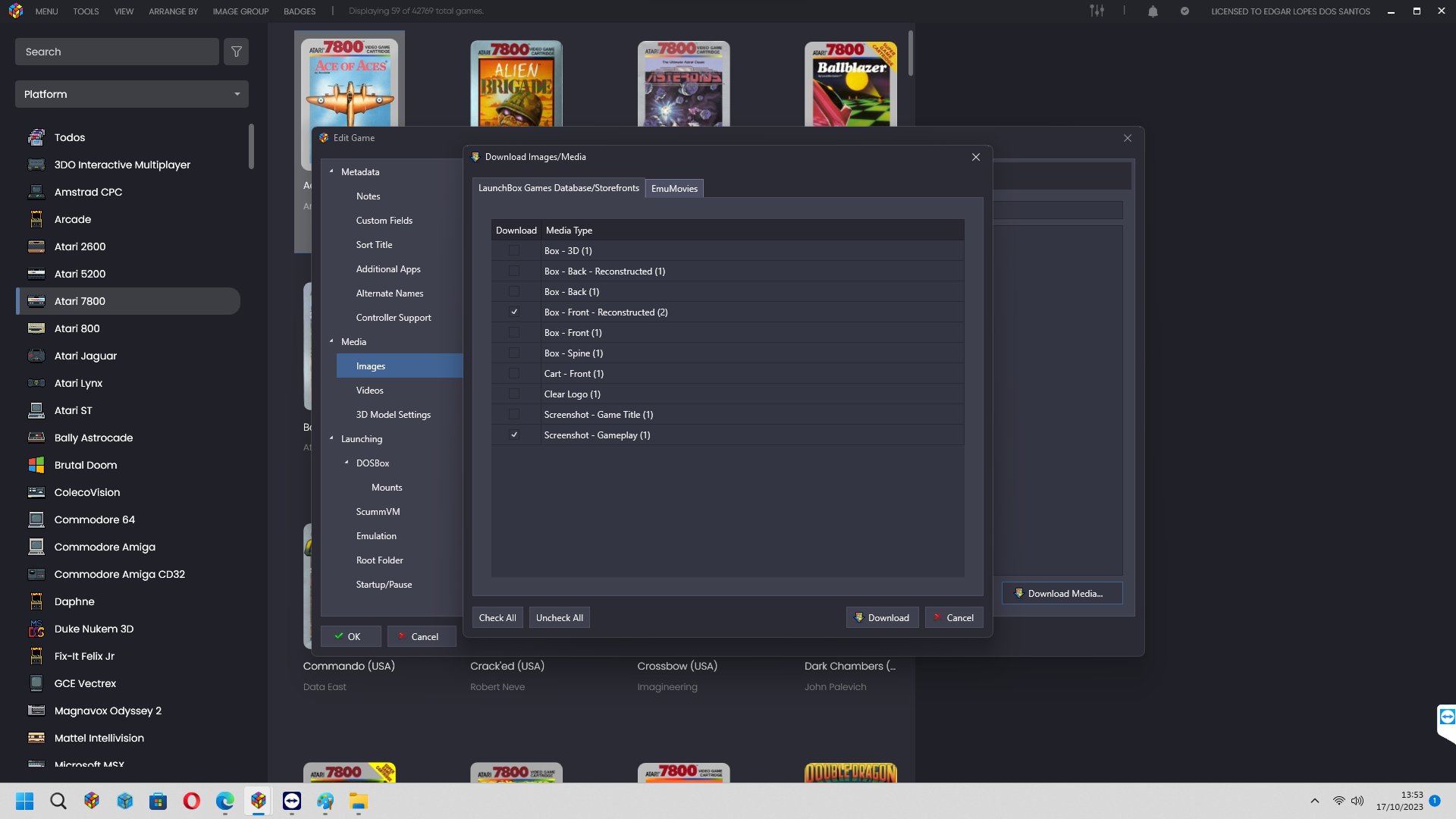This screenshot has width=1456, height=819.
Task: Switch to the EmuMovies tab
Action: (x=674, y=188)
